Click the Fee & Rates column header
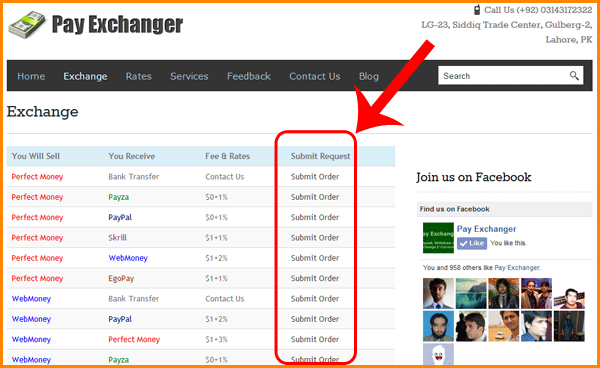The width and height of the screenshot is (600, 368). [227, 156]
